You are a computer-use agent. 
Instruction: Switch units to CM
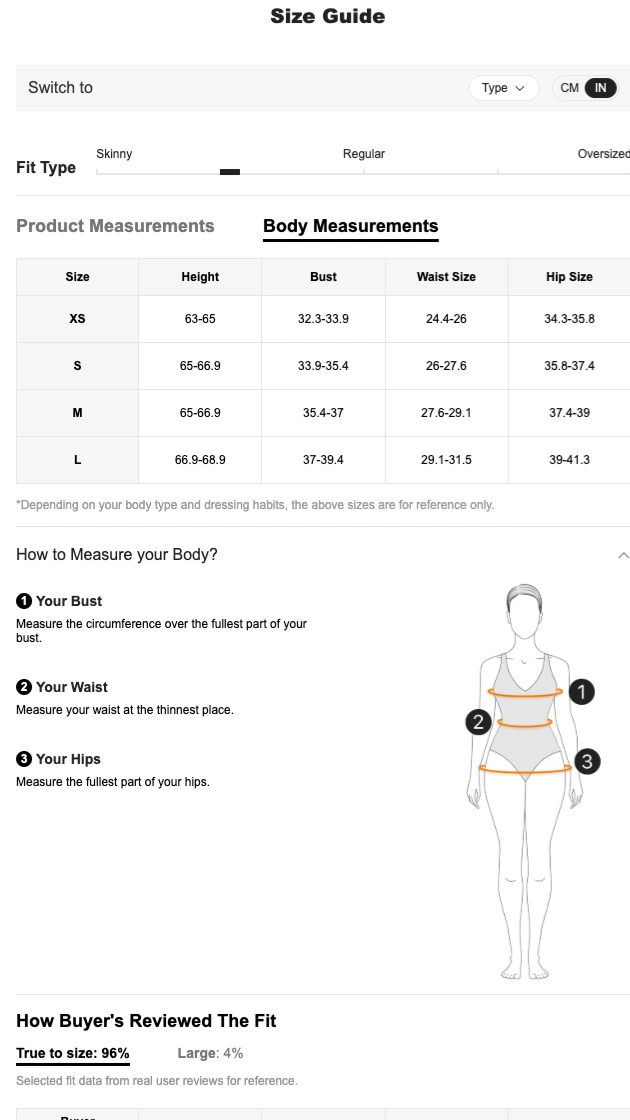tap(569, 88)
